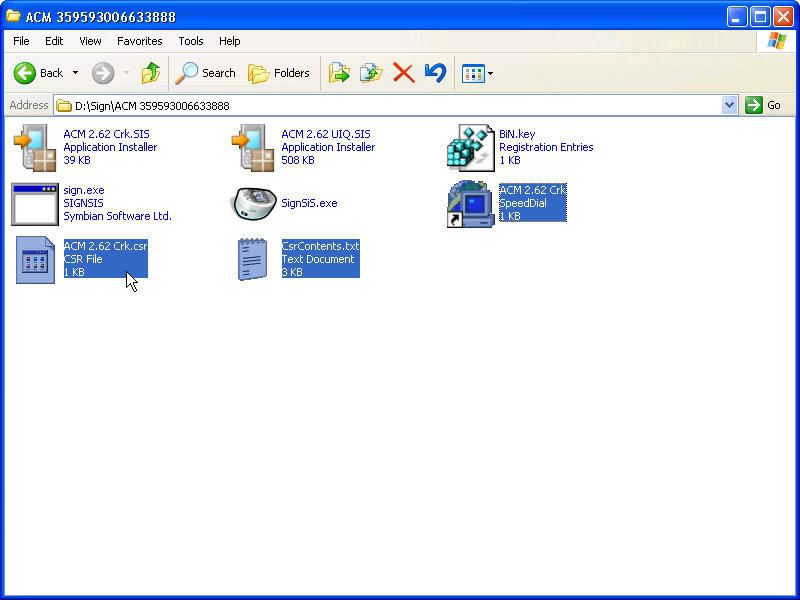Click the blue Undo arrow icon

[x=435, y=73]
